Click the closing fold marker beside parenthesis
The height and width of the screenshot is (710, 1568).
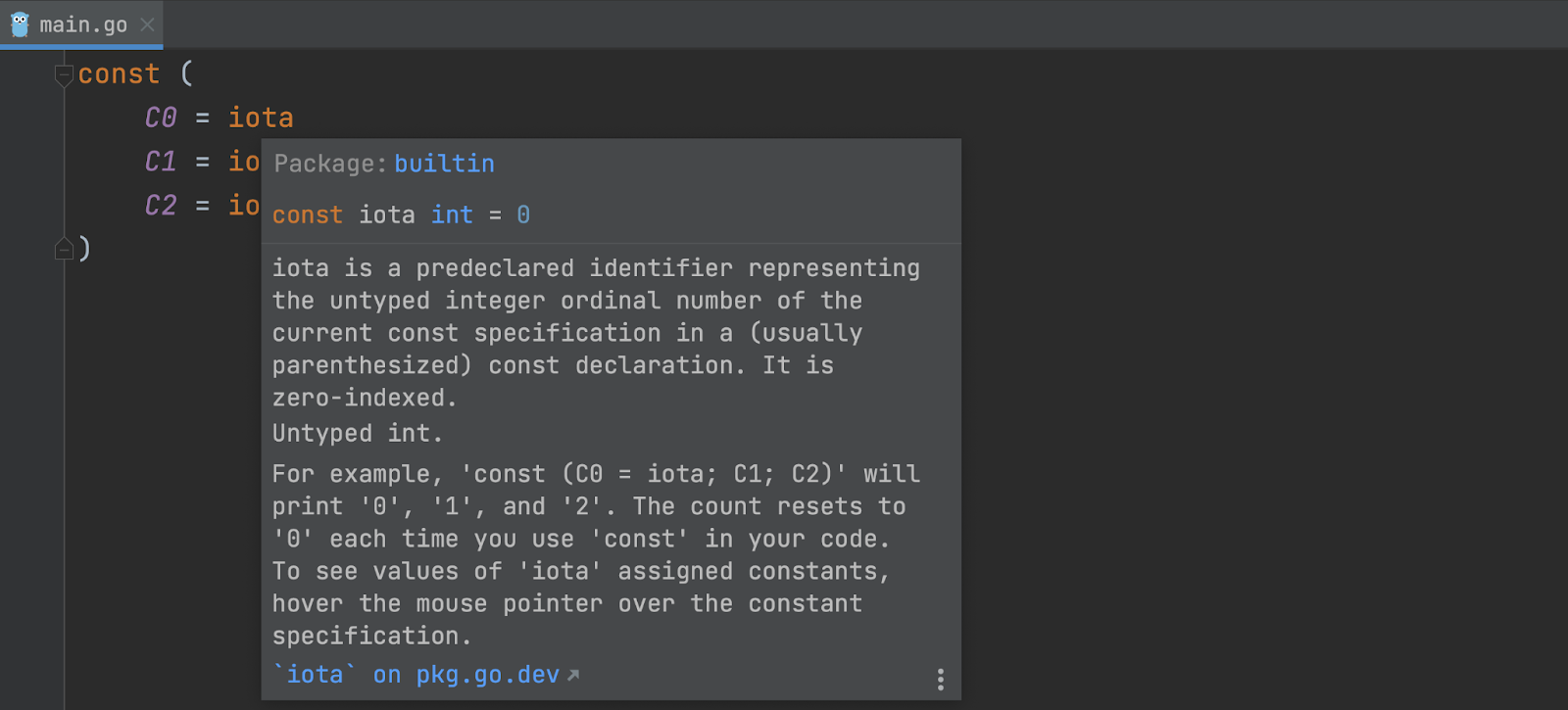click(x=64, y=249)
